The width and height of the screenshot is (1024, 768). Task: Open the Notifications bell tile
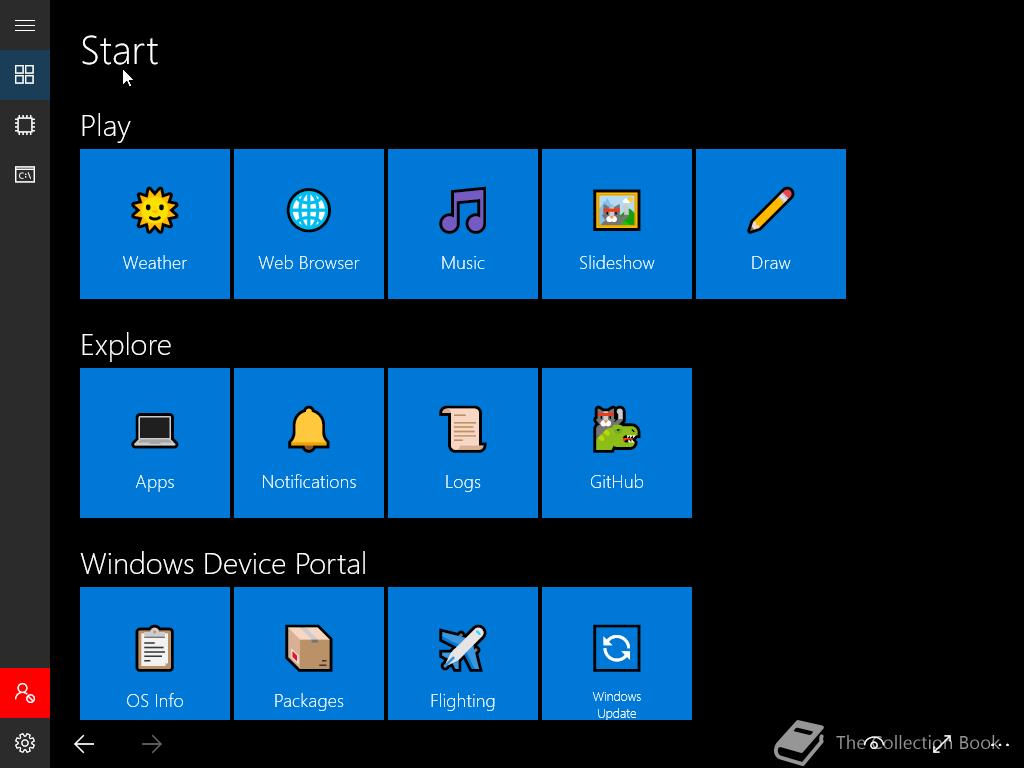coord(309,443)
